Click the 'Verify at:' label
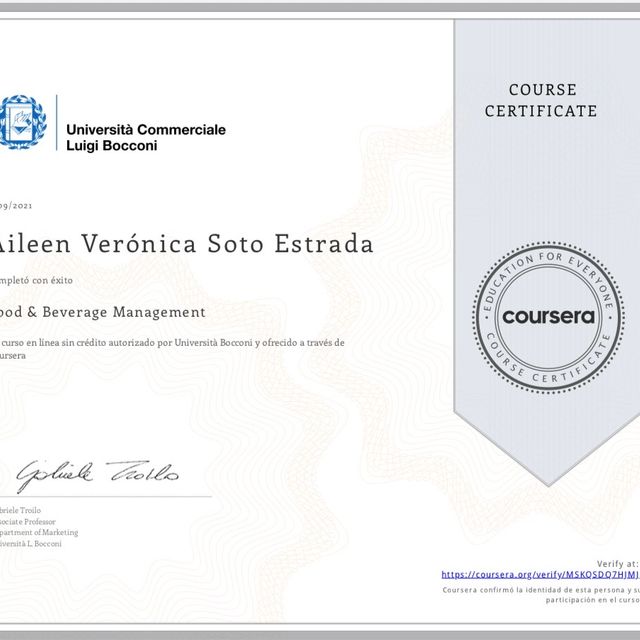 click(x=617, y=564)
